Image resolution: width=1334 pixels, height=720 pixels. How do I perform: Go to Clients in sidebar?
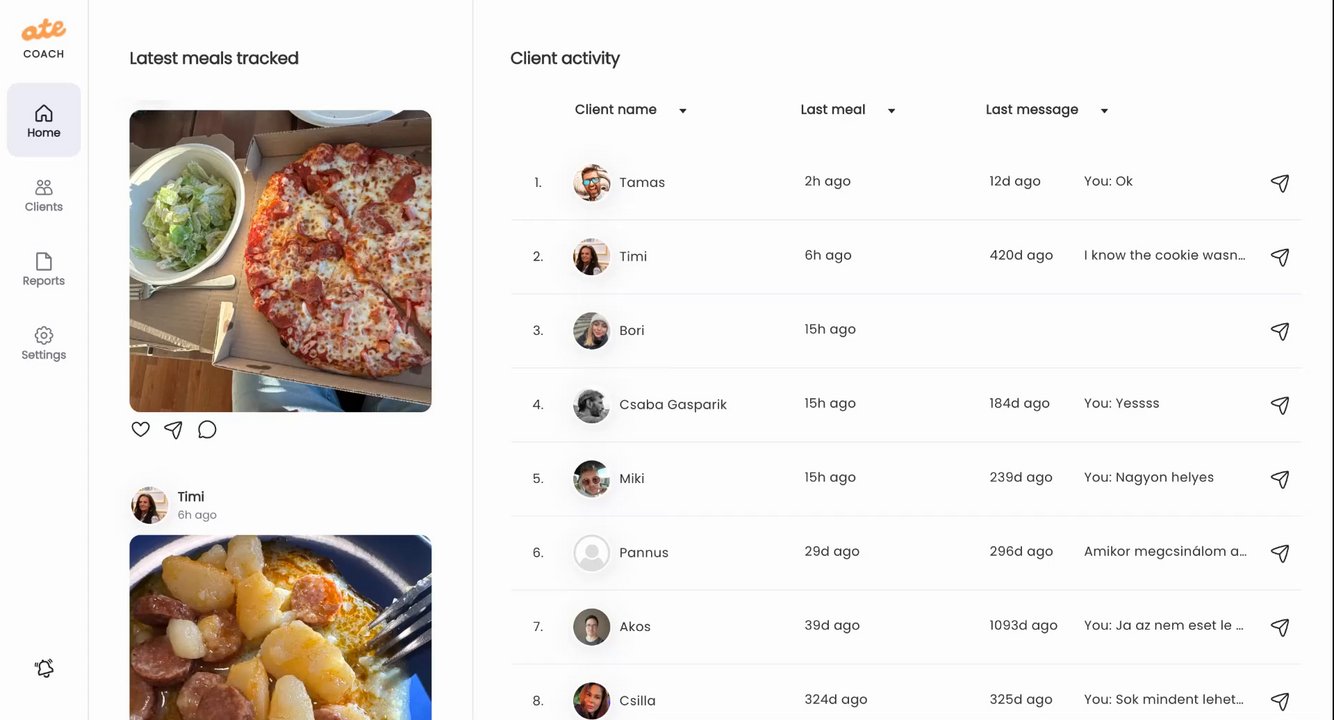point(44,195)
